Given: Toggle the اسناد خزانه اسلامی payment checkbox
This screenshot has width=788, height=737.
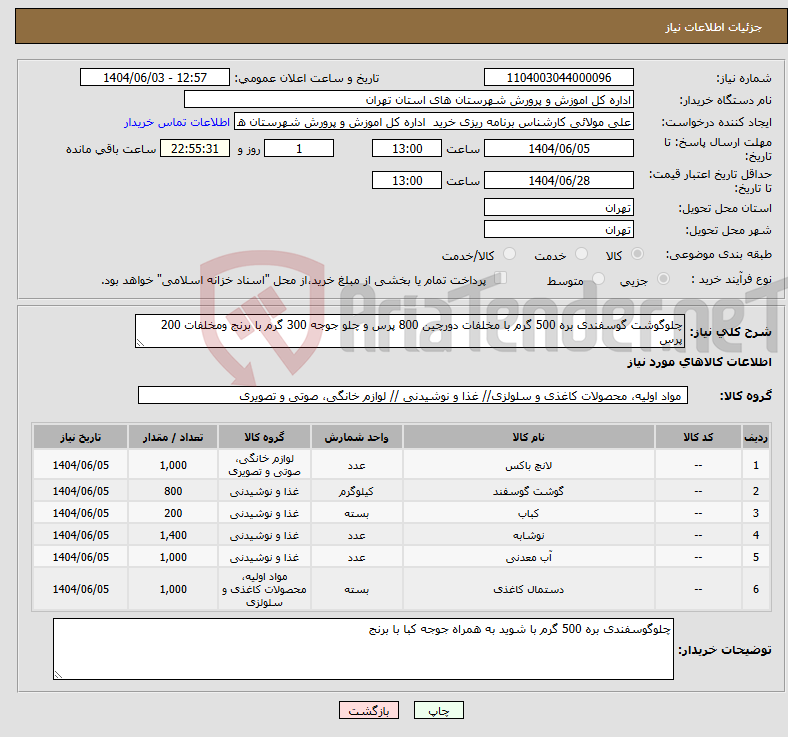Looking at the screenshot, I should 501,278.
